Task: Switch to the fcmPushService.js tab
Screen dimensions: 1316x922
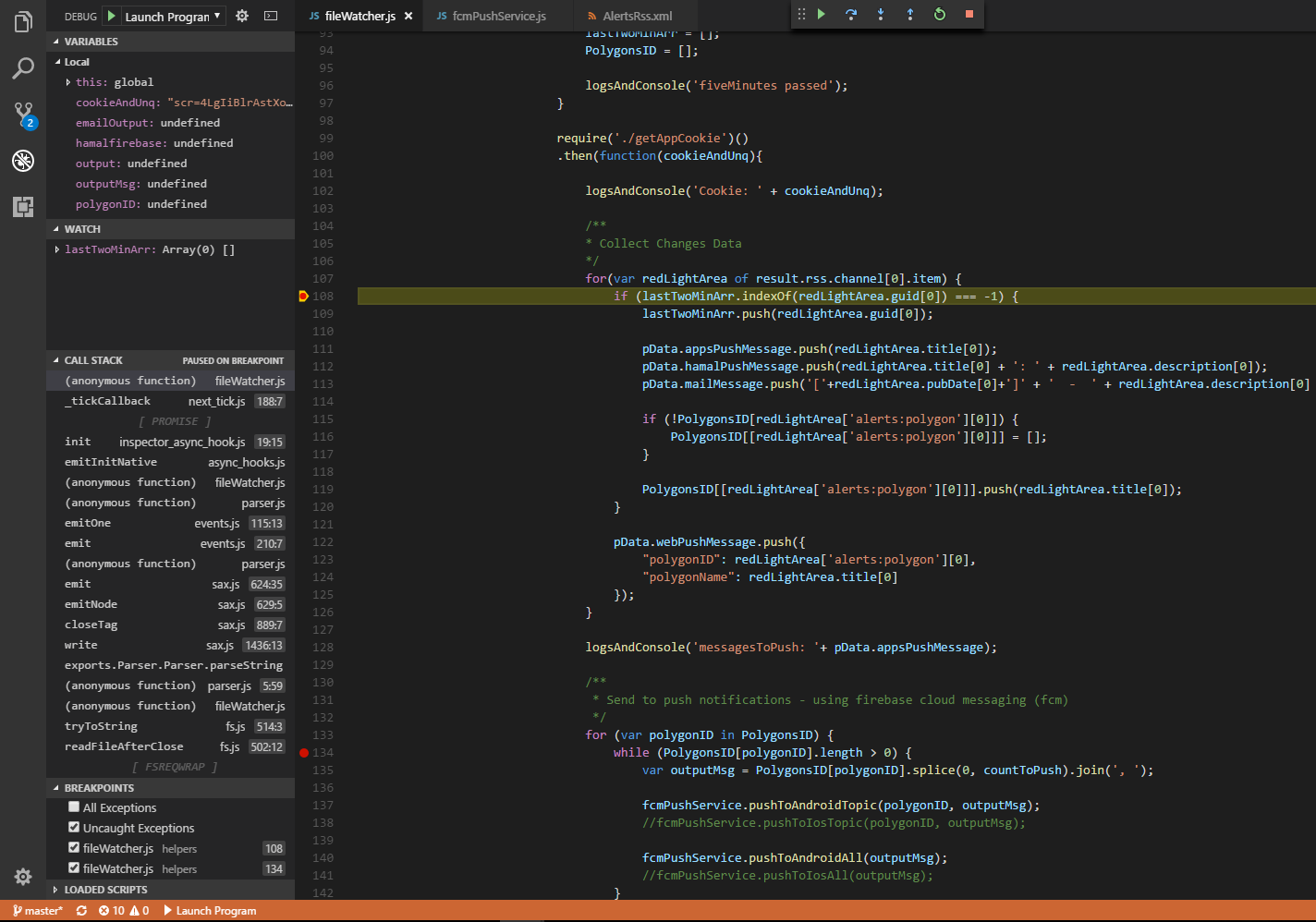Action: click(498, 16)
